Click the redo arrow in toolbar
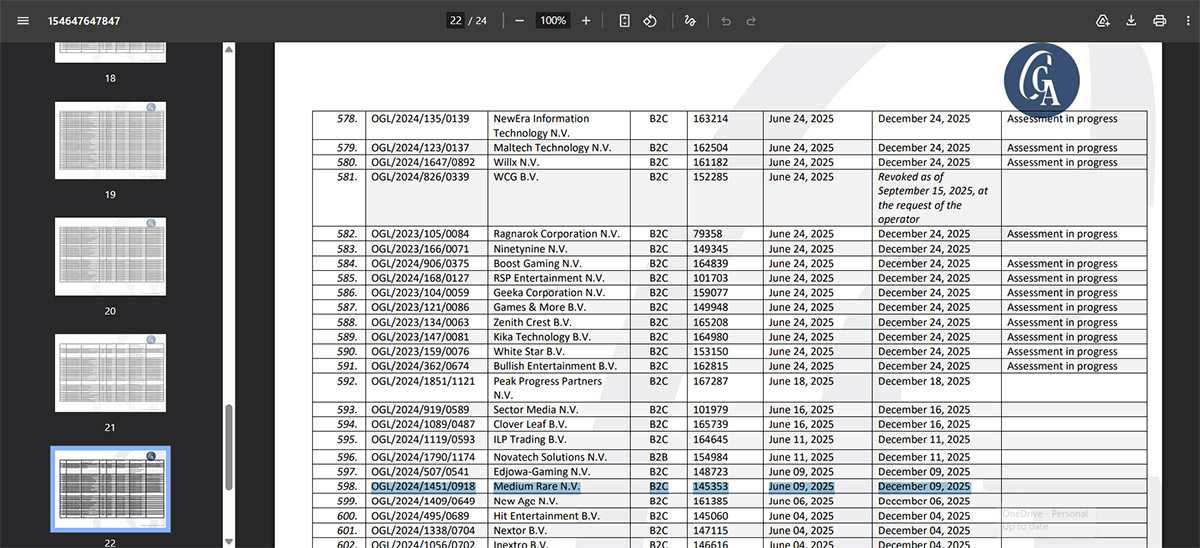 pyautogui.click(x=751, y=21)
